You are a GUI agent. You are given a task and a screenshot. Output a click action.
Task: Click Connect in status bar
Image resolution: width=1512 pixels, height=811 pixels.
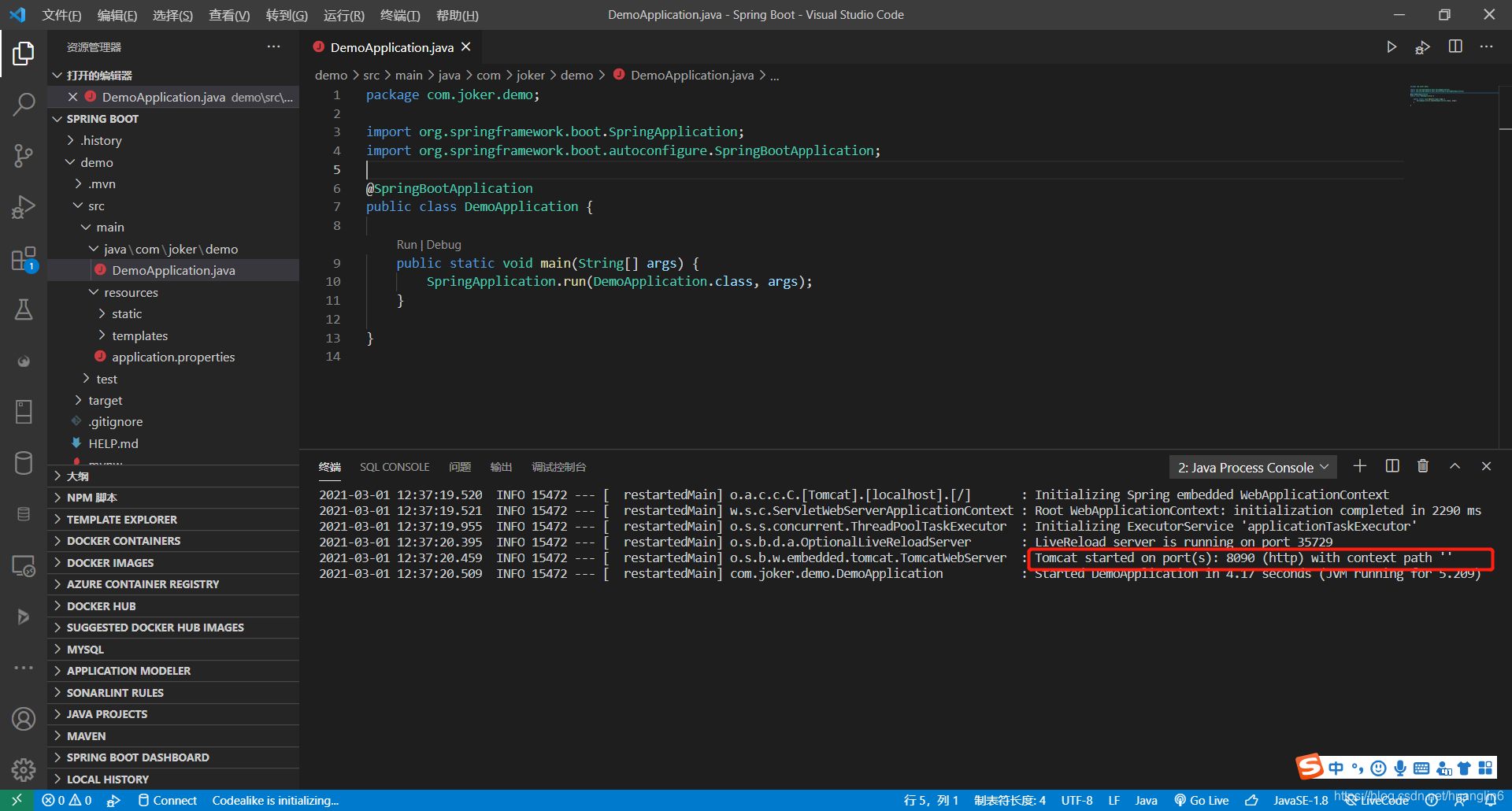pyautogui.click(x=167, y=800)
